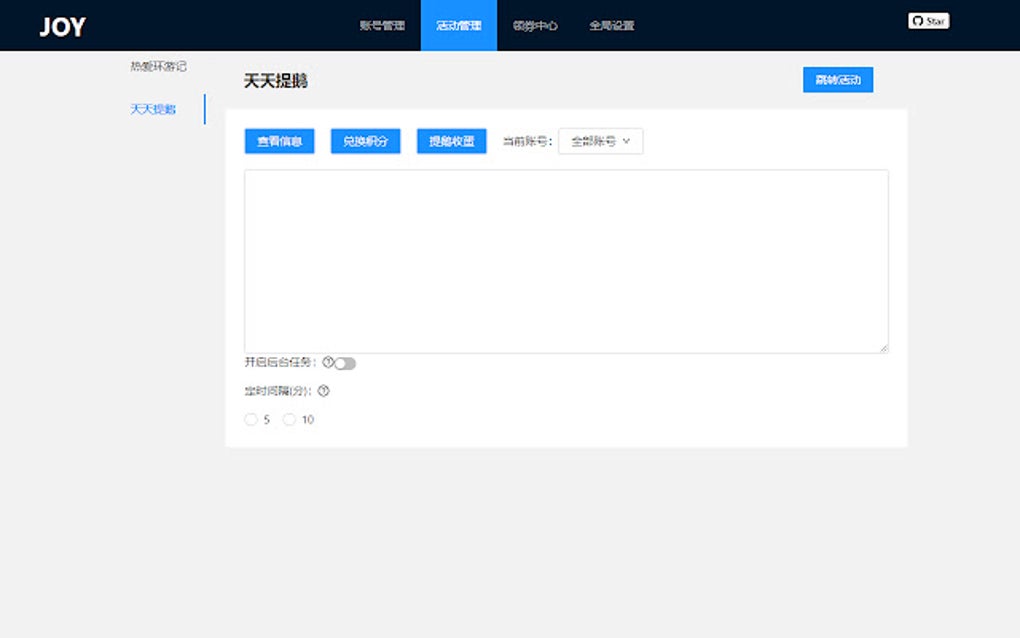Select the 5 minute interval radio button

pyautogui.click(x=251, y=420)
